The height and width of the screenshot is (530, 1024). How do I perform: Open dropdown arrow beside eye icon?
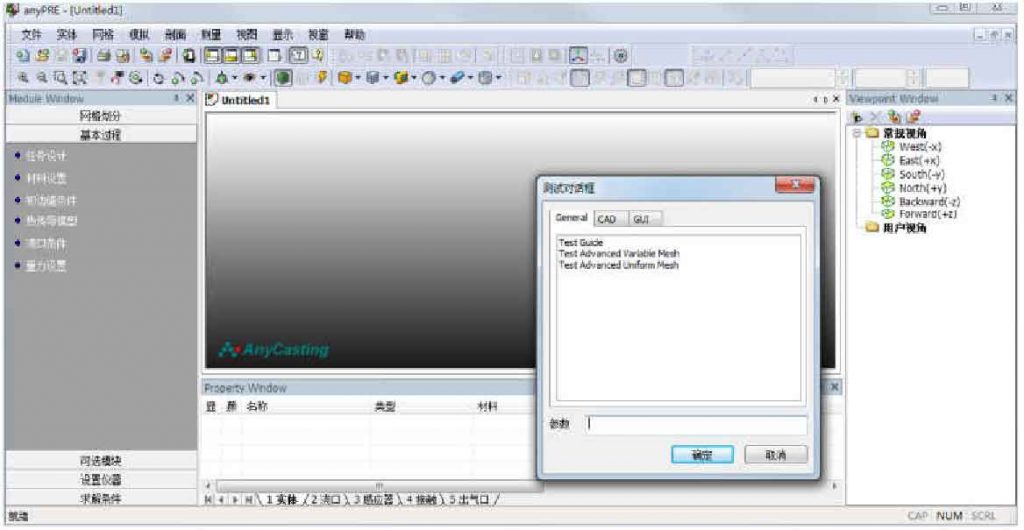point(263,77)
